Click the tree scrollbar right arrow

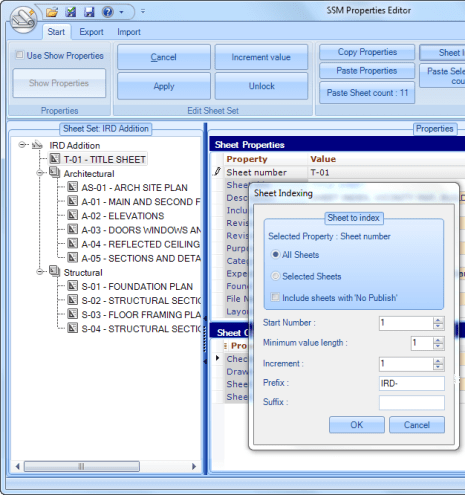(x=194, y=466)
